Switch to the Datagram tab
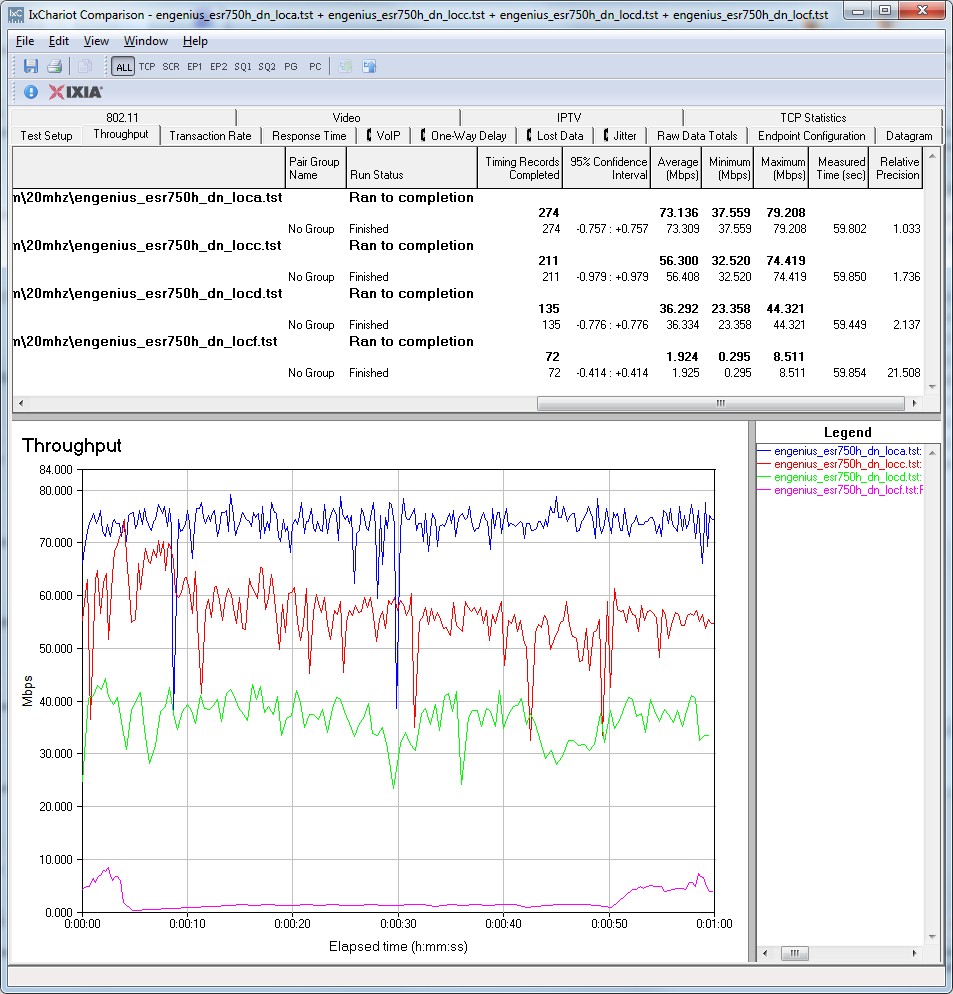 (x=909, y=136)
